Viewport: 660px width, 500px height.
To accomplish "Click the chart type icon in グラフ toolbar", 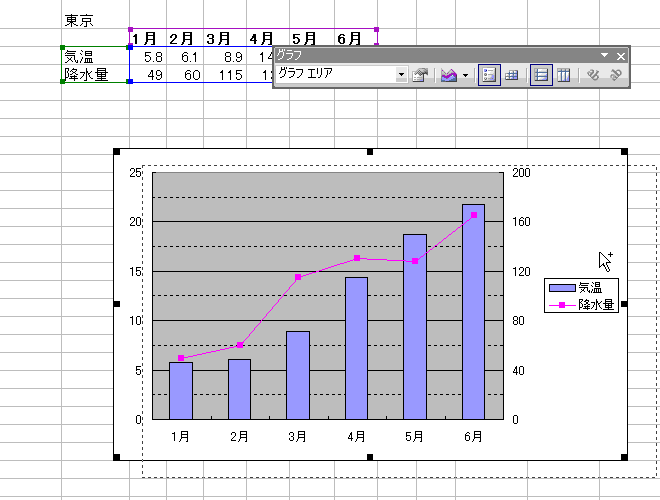I will (449, 75).
